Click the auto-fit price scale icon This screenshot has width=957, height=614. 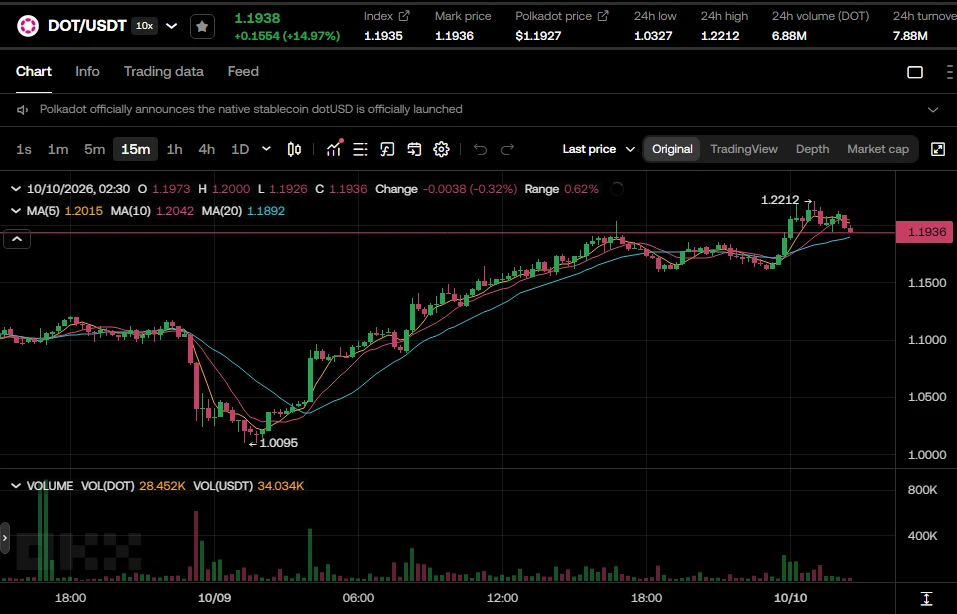click(x=926, y=598)
